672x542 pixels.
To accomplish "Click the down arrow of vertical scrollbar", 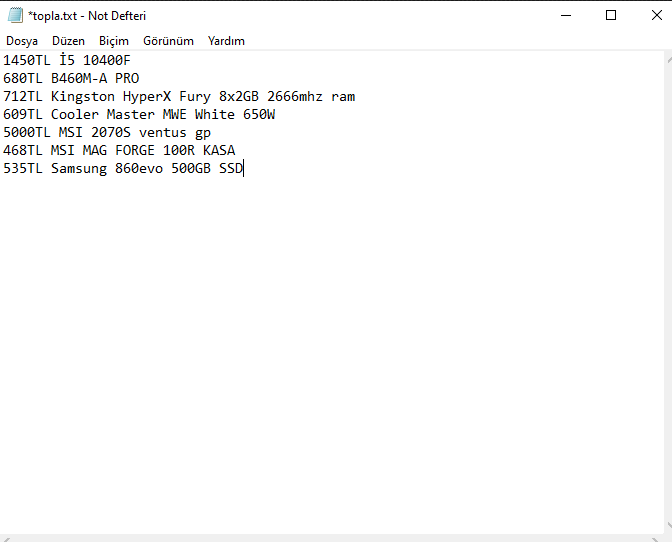I will pyautogui.click(x=669, y=525).
